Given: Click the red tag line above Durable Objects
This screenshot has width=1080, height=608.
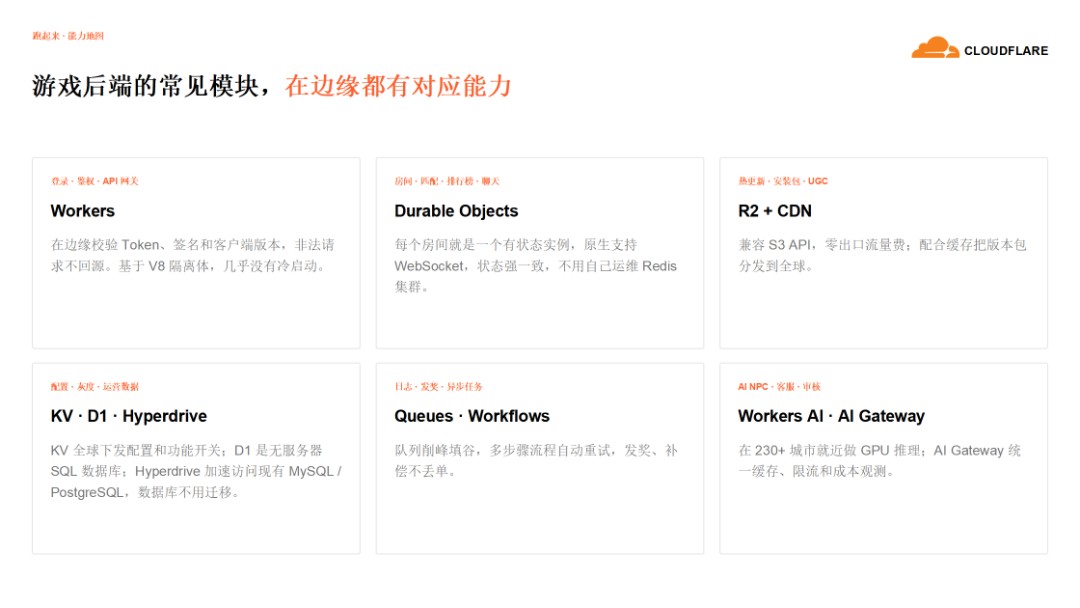Looking at the screenshot, I should tap(447, 181).
